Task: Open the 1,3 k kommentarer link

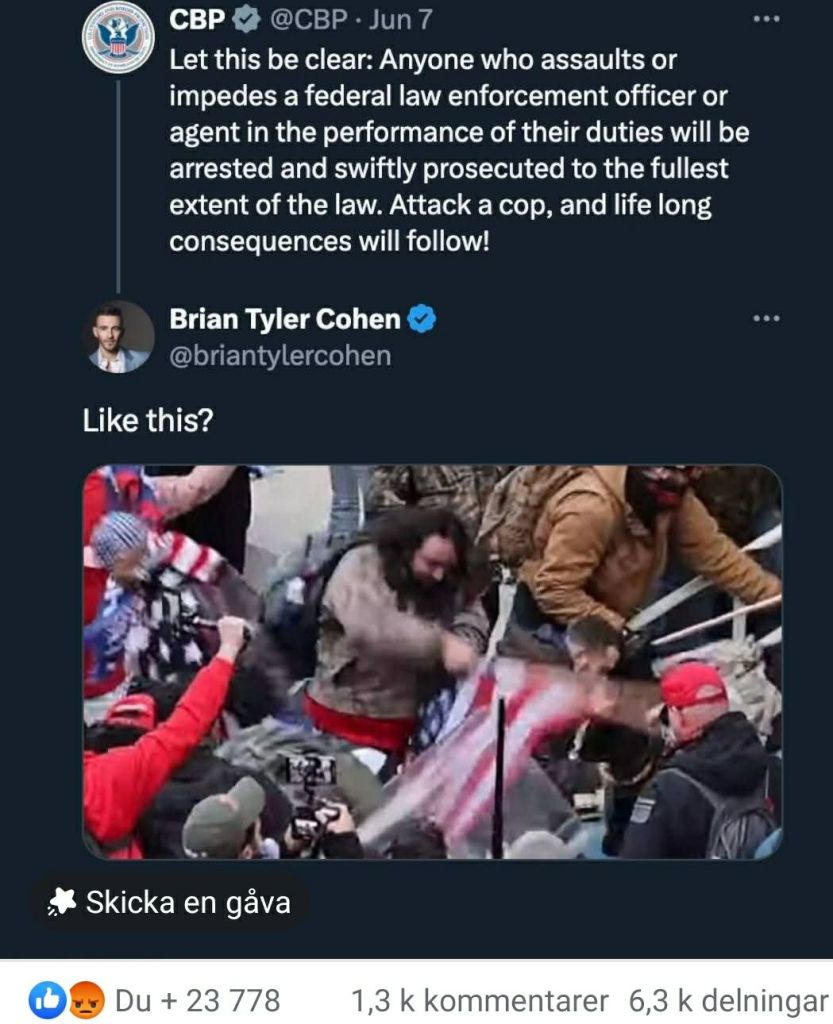Action: point(480,1000)
